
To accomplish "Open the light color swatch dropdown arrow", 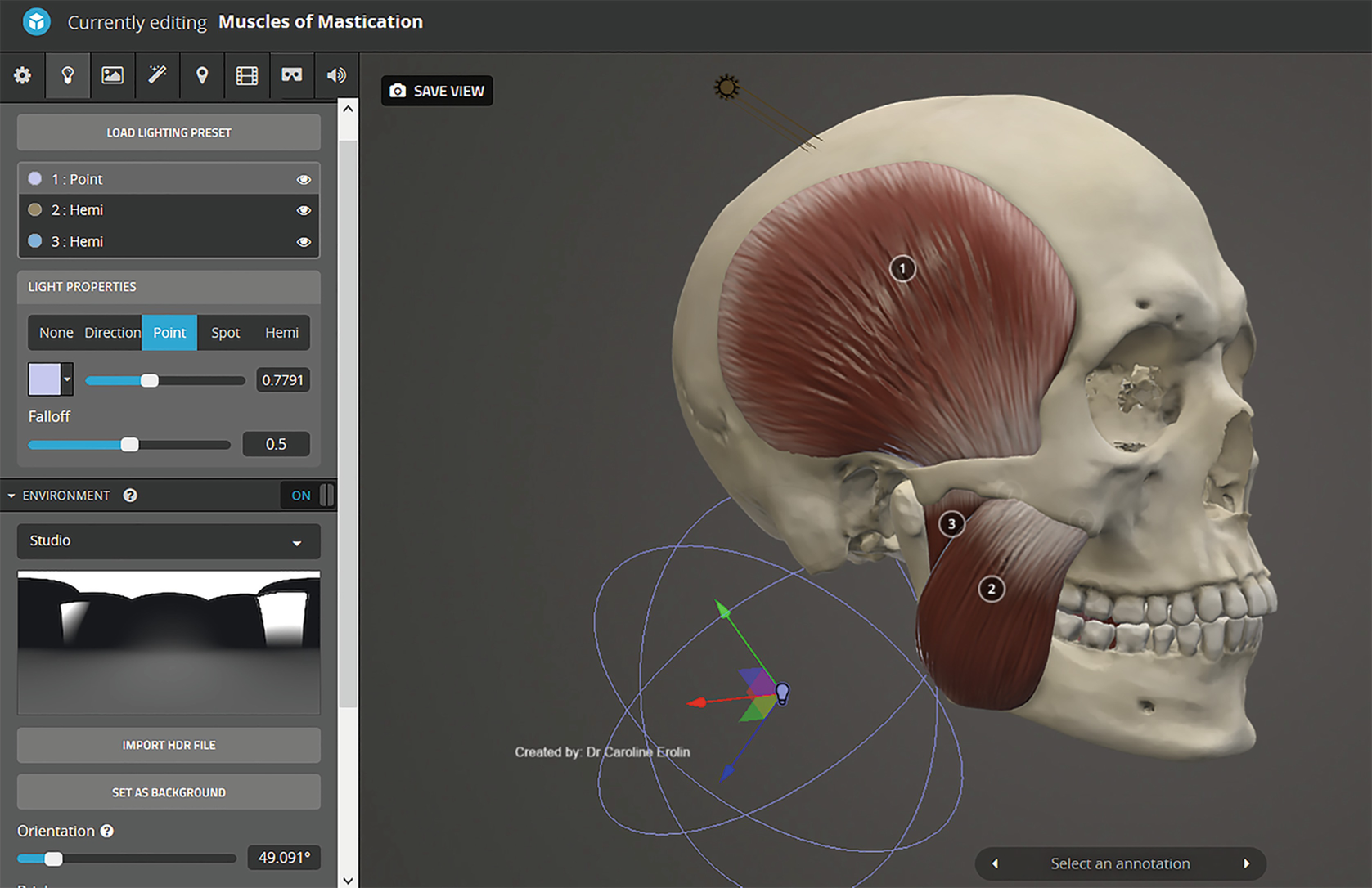I will pos(67,379).
